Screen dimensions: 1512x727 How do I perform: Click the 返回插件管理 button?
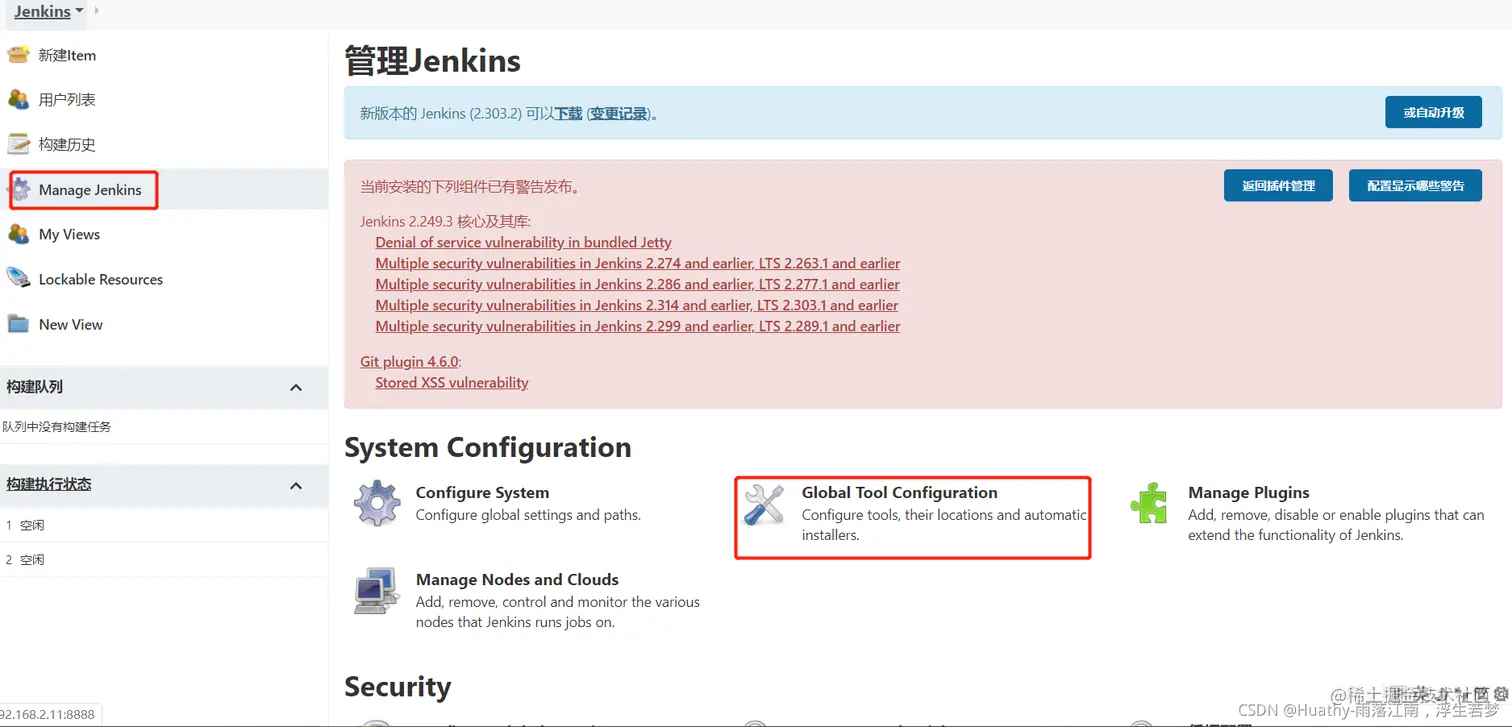pos(1278,185)
